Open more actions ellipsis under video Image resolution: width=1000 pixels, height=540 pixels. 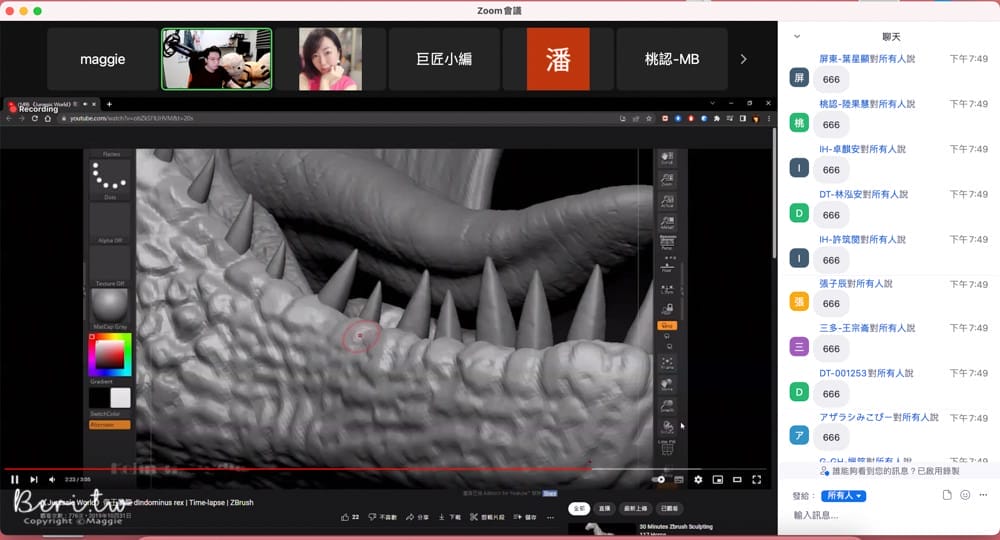pos(550,517)
